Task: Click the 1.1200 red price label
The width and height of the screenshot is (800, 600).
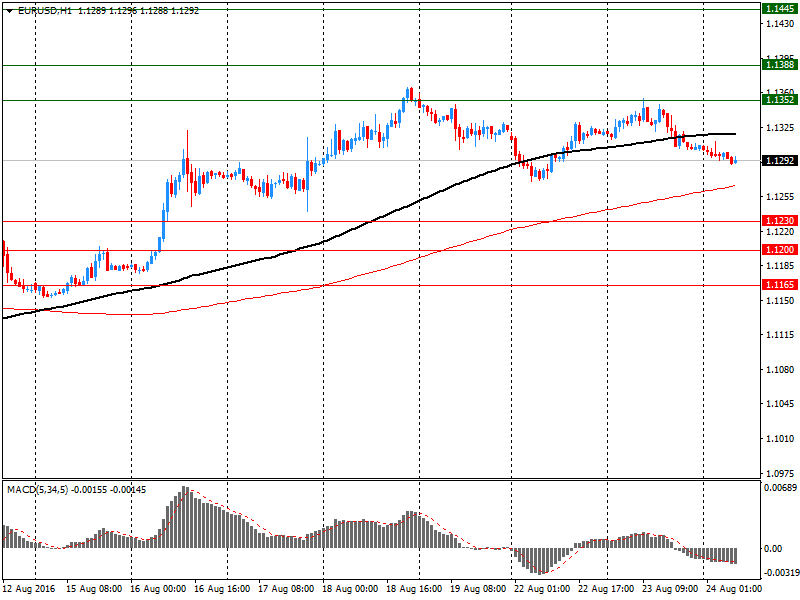Action: pos(780,249)
